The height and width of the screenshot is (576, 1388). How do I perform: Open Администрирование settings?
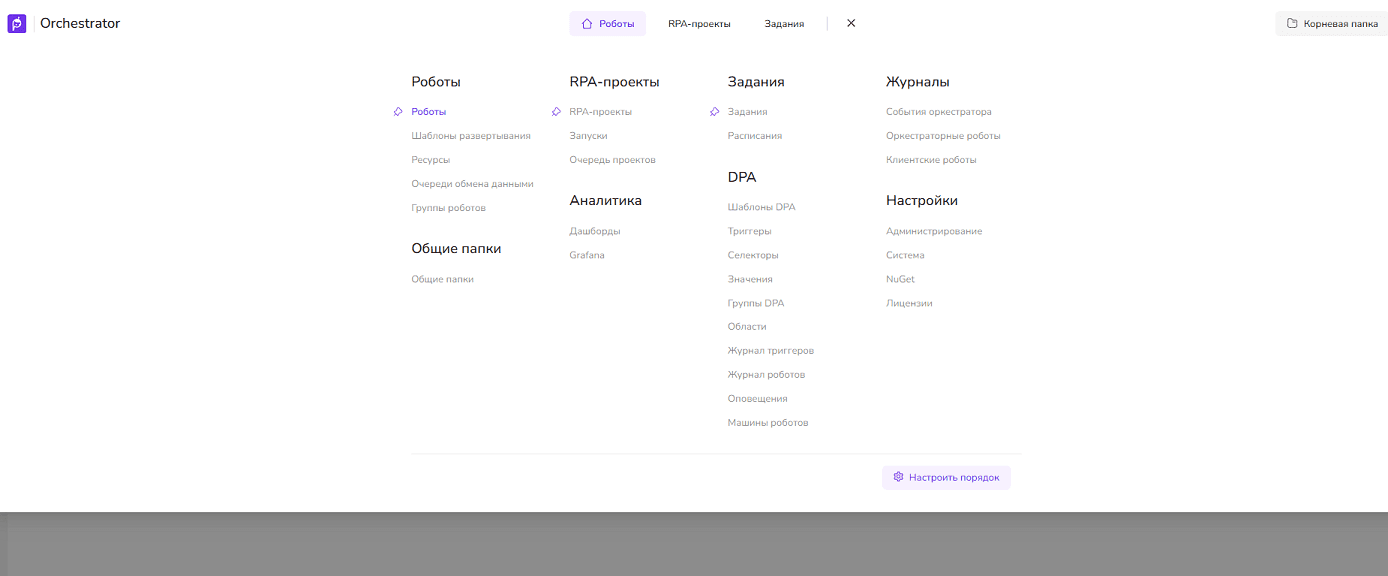933,231
